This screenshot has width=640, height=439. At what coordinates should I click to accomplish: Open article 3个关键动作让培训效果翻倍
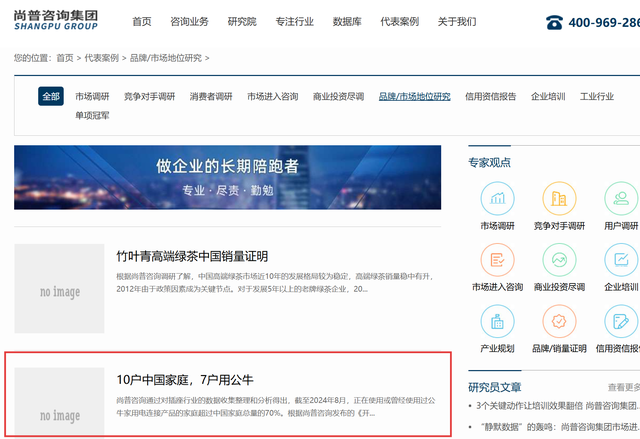(558, 406)
